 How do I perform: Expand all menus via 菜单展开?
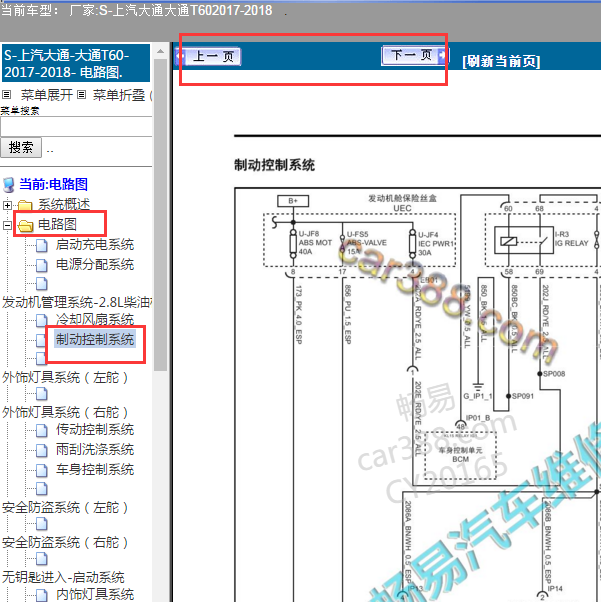coord(46,95)
